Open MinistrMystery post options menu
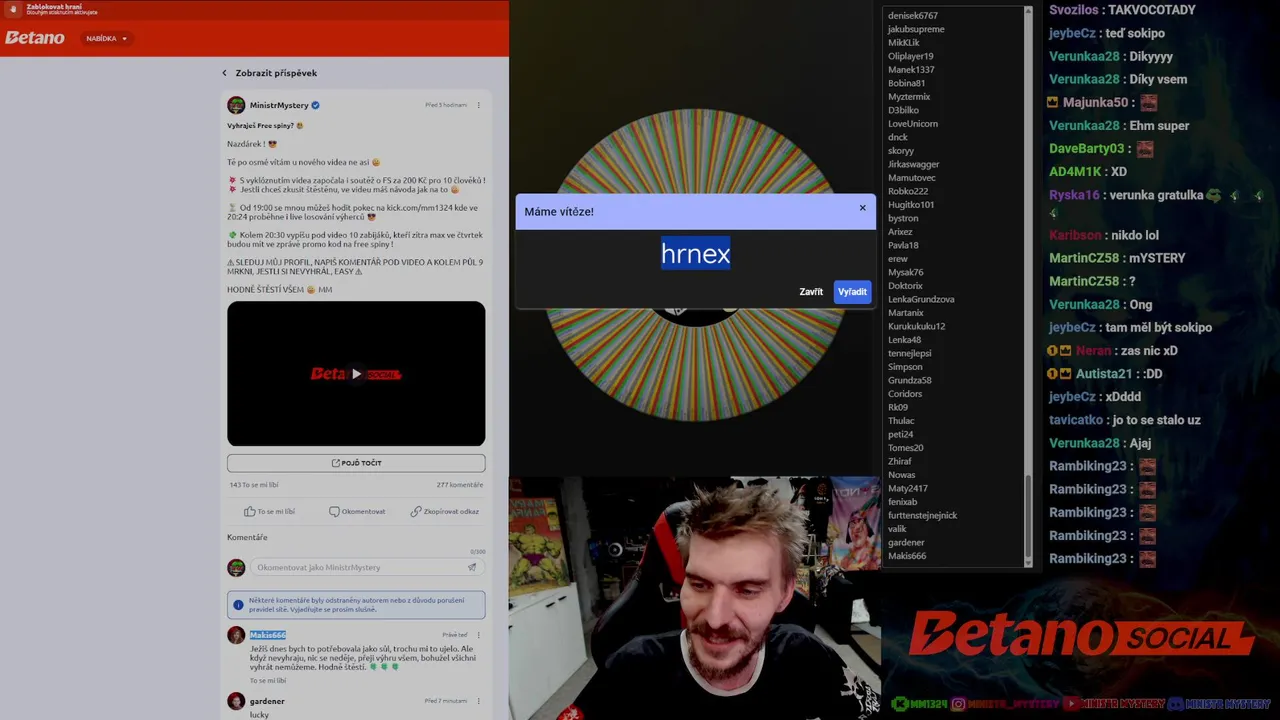Image resolution: width=1280 pixels, height=720 pixels. pos(478,105)
